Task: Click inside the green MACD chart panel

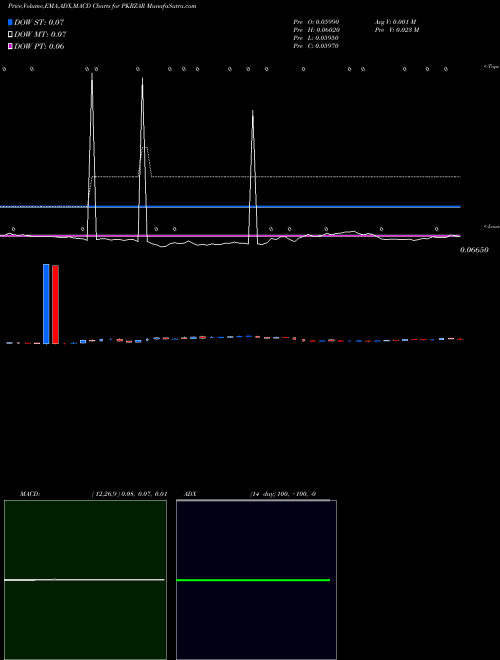Action: (x=85, y=580)
